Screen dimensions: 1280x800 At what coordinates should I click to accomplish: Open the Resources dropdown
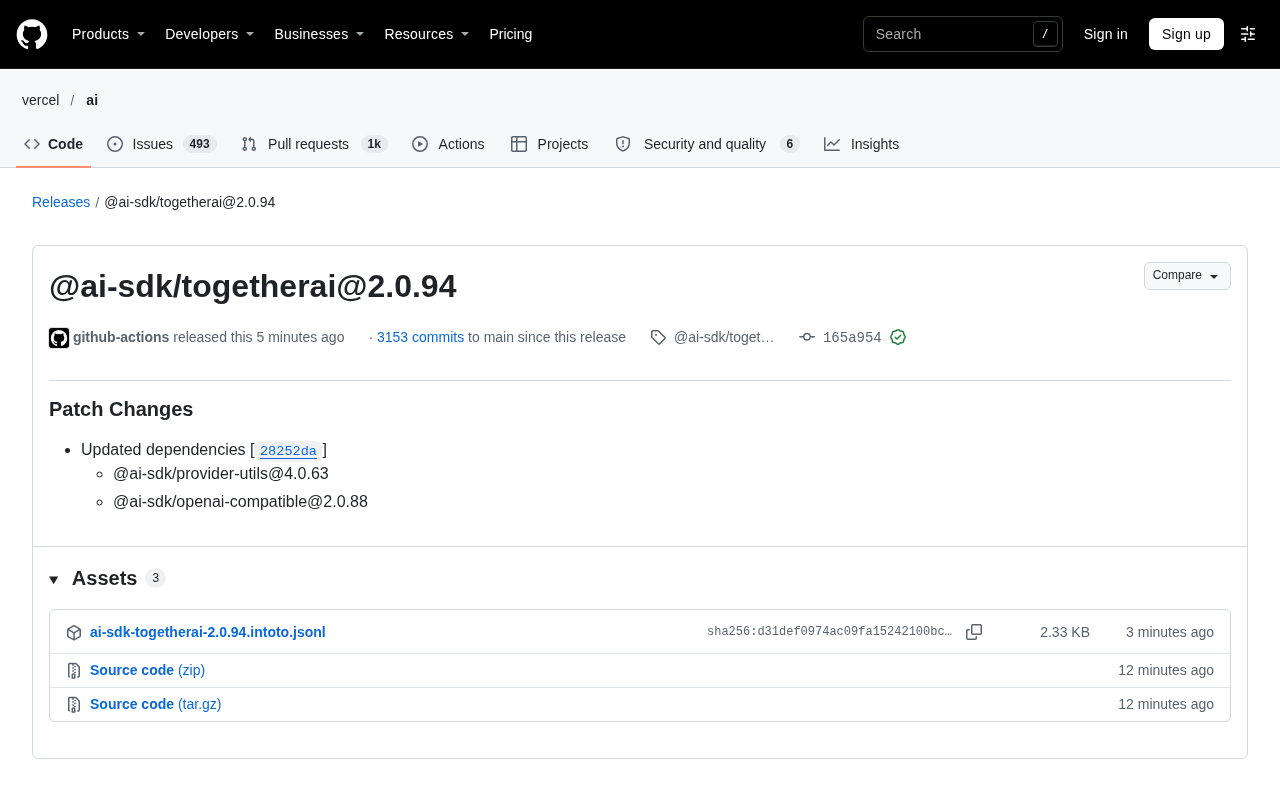point(427,34)
